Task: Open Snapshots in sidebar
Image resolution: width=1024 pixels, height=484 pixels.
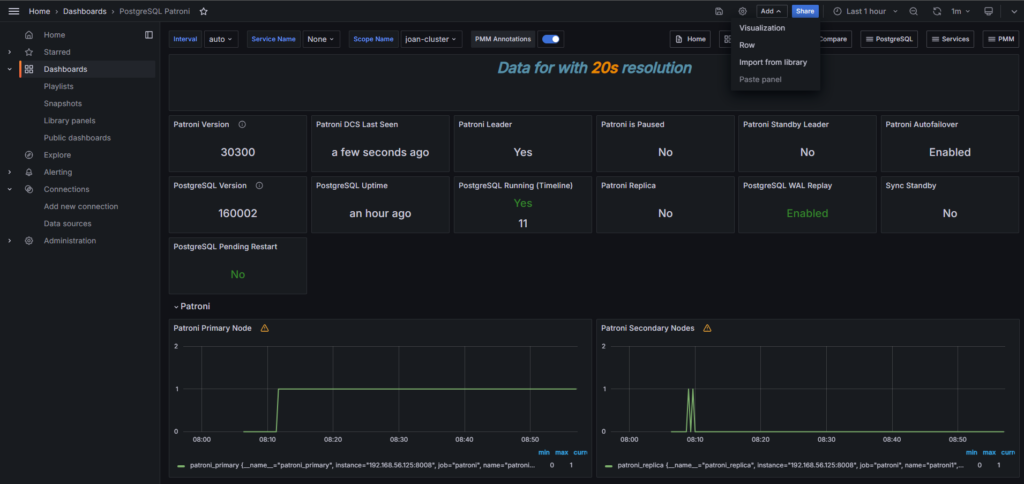Action: pos(63,103)
